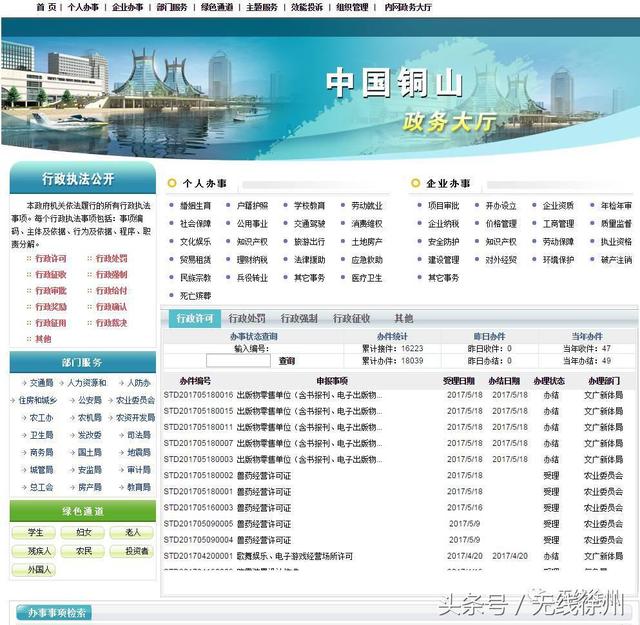Open 年检年审 under 企业办事

coord(616,206)
